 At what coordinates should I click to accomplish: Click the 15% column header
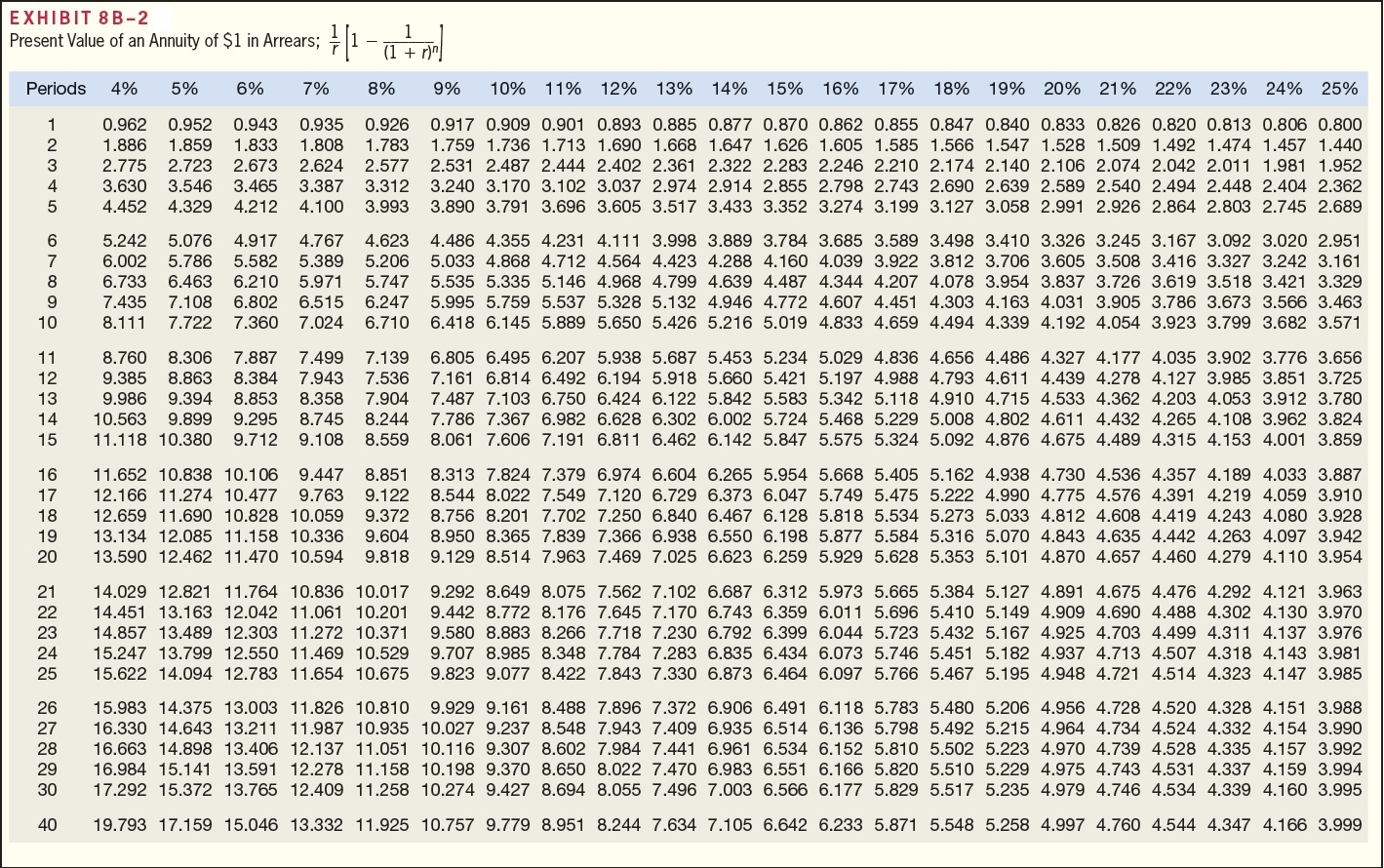786,89
